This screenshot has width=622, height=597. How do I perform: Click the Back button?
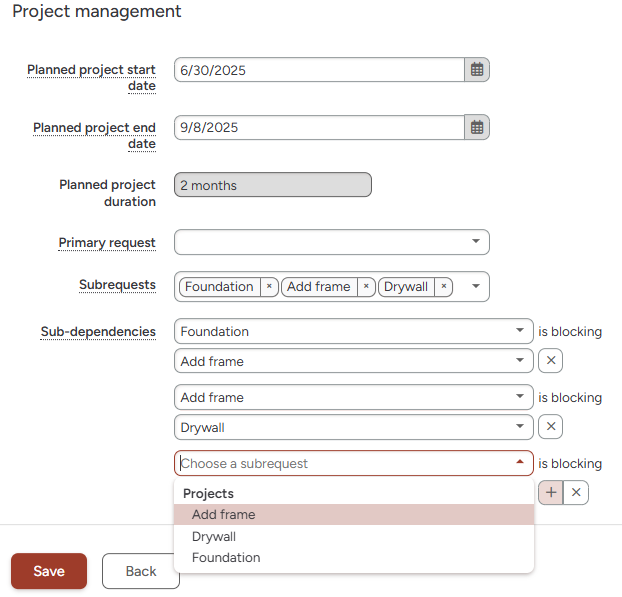[x=140, y=571]
